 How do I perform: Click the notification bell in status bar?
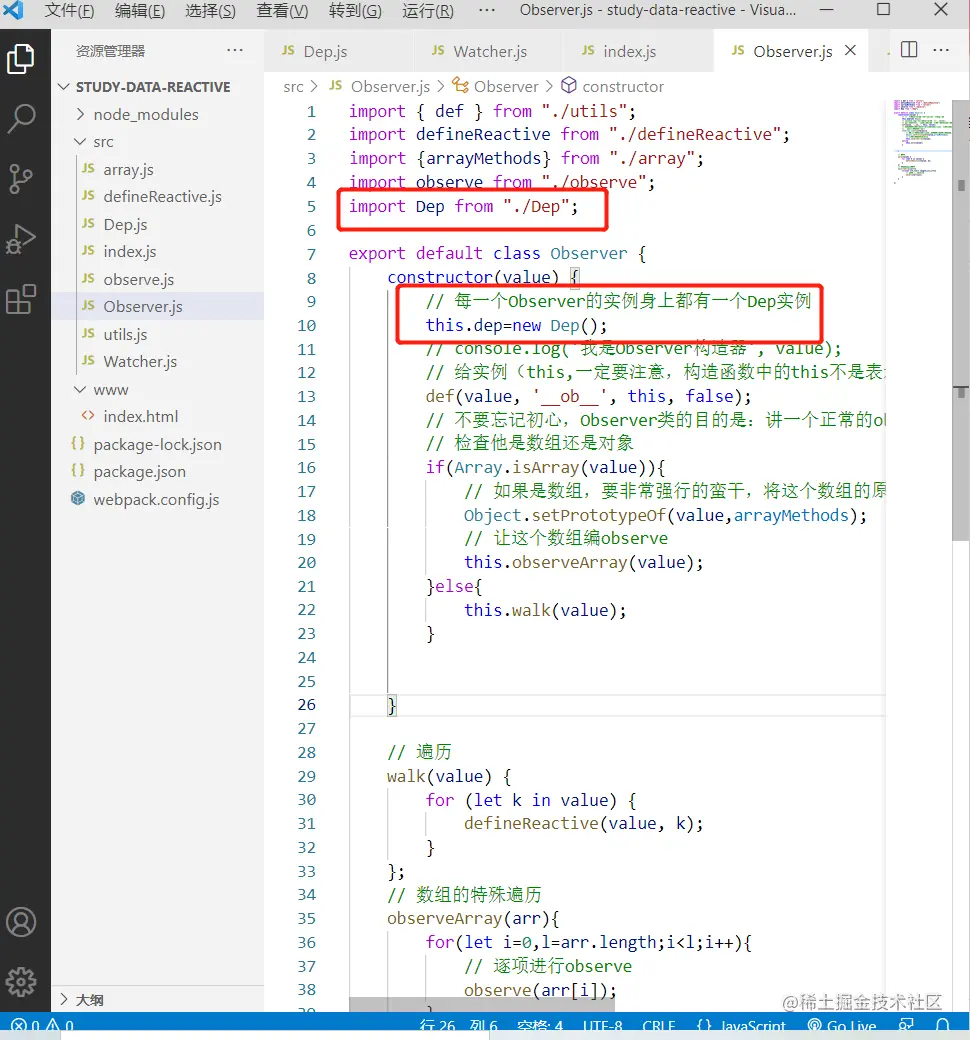(942, 1025)
